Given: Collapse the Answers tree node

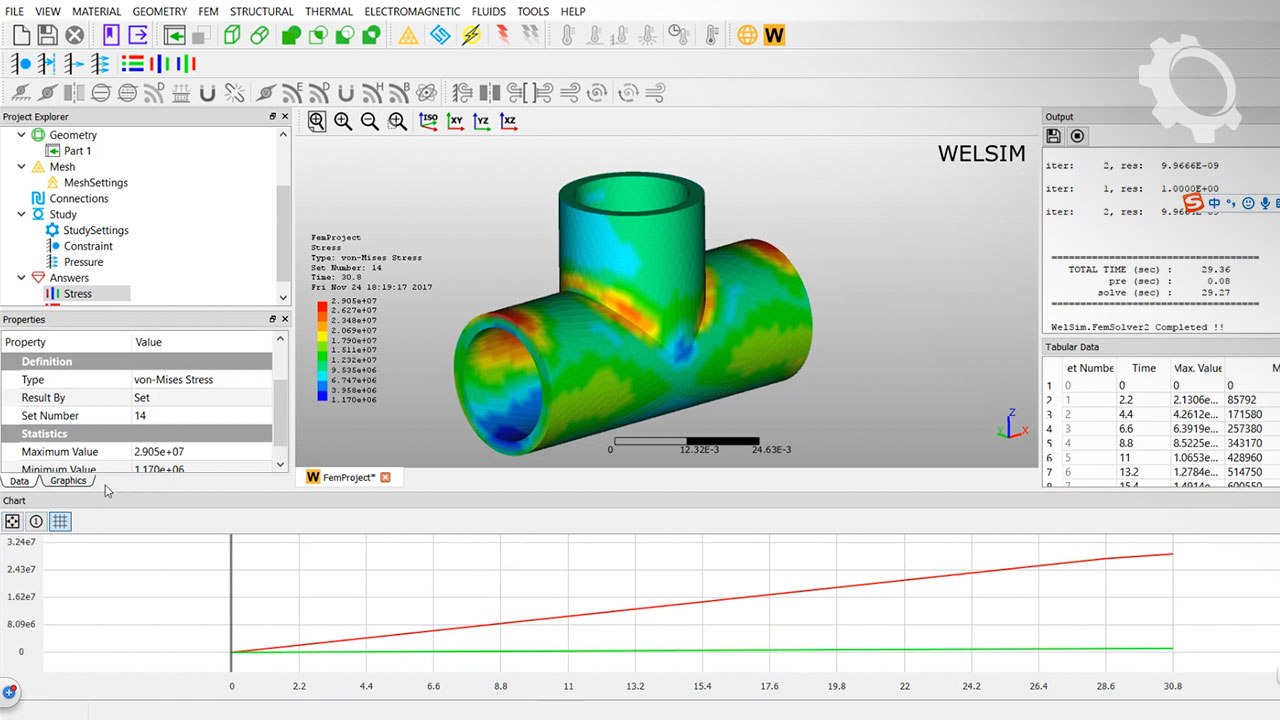Looking at the screenshot, I should tap(21, 278).
